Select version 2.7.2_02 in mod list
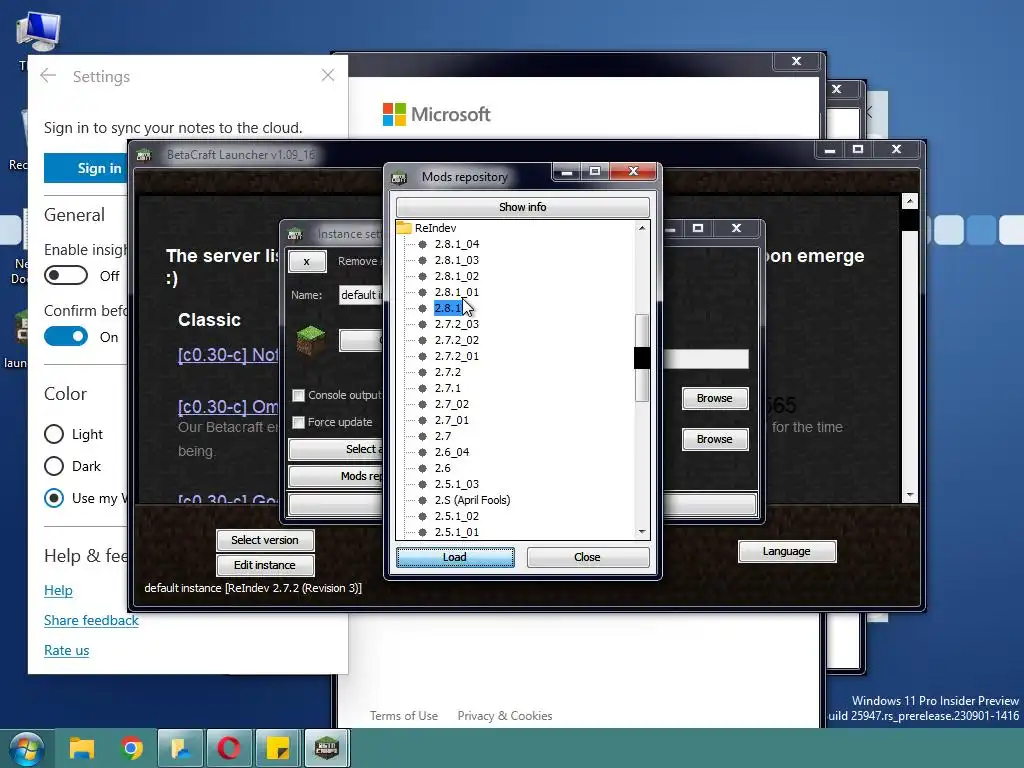This screenshot has height=768, width=1024. pos(456,340)
